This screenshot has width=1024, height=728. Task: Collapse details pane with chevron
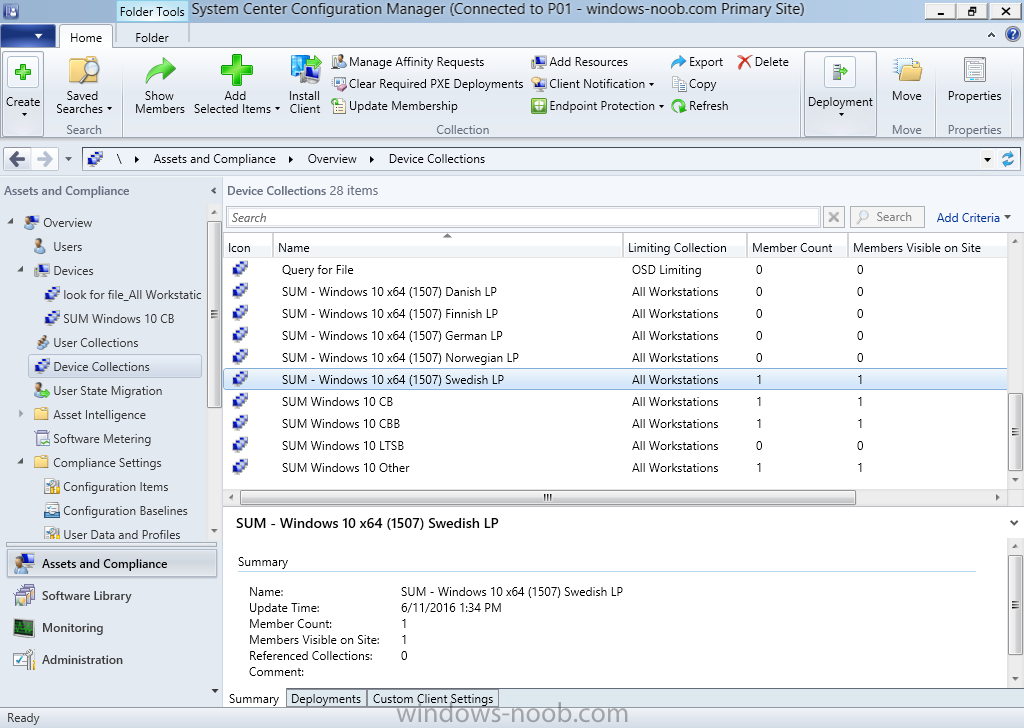[x=1013, y=523]
